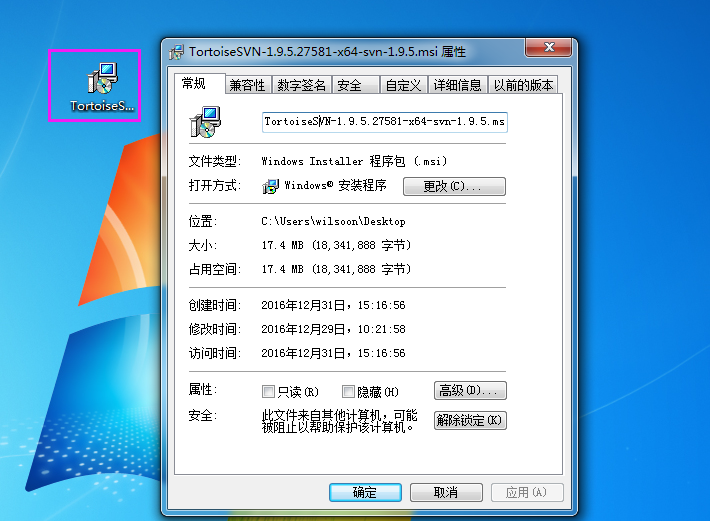Click the dialog title TortoiseSVN msi 属性
This screenshot has height=521, width=710.
[327, 52]
